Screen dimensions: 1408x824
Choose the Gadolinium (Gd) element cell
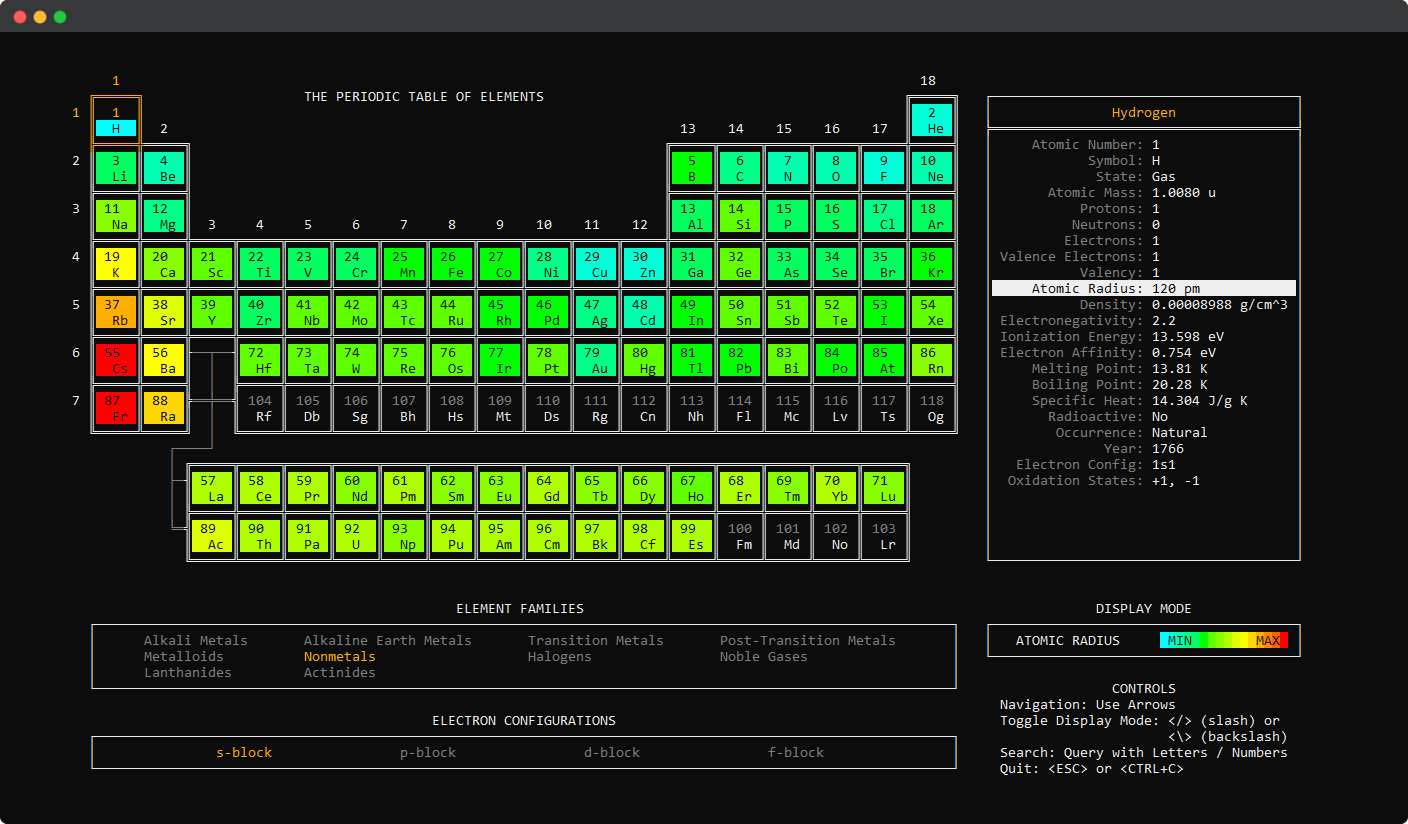tap(548, 488)
